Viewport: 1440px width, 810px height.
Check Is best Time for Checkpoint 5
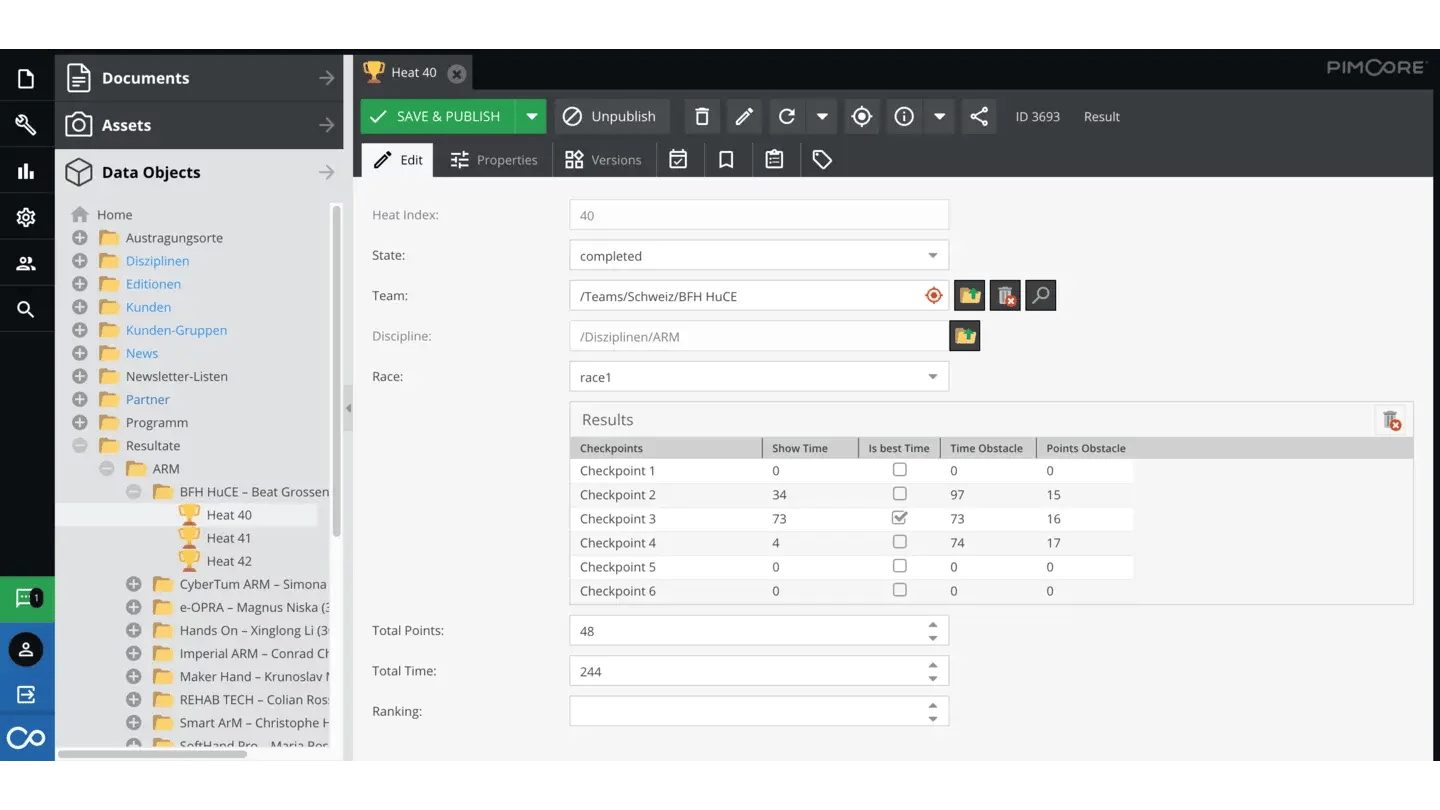(899, 566)
